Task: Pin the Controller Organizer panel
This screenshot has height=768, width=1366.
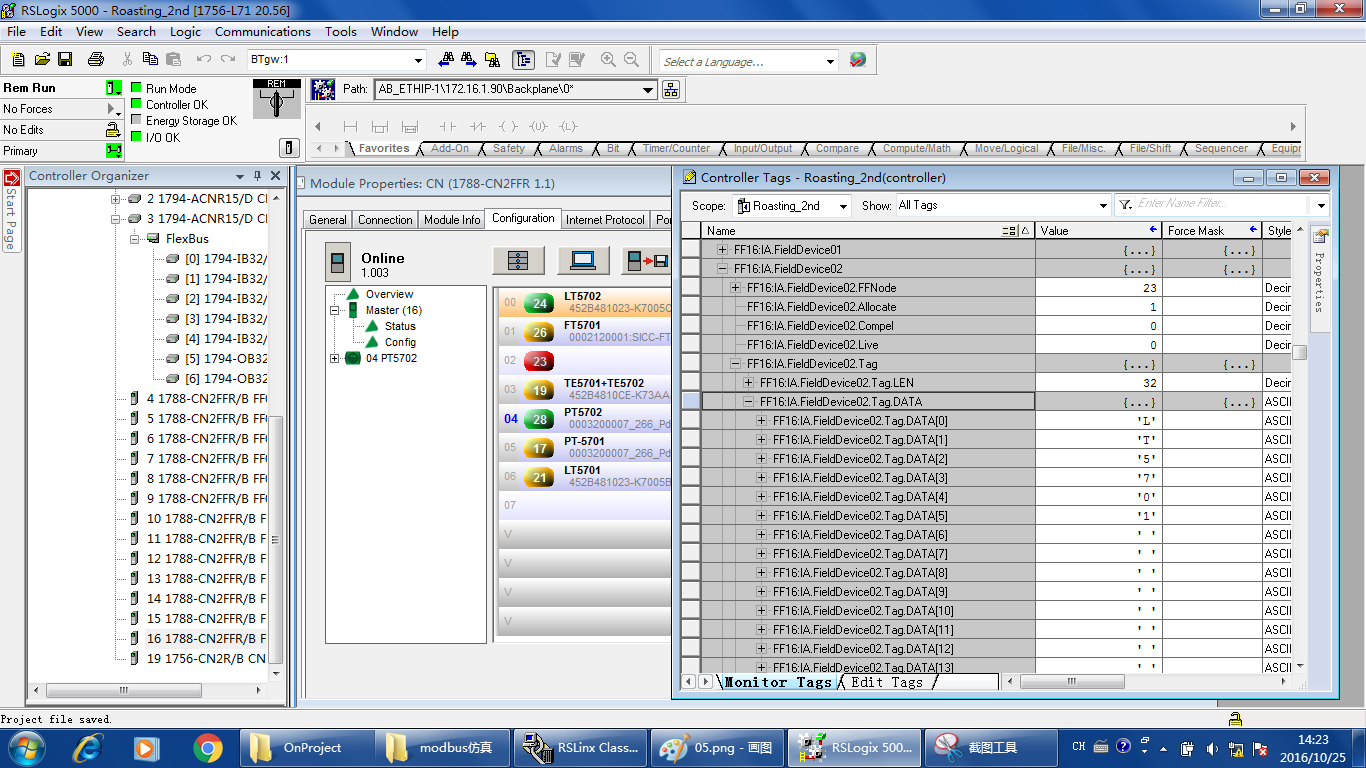Action: point(257,176)
